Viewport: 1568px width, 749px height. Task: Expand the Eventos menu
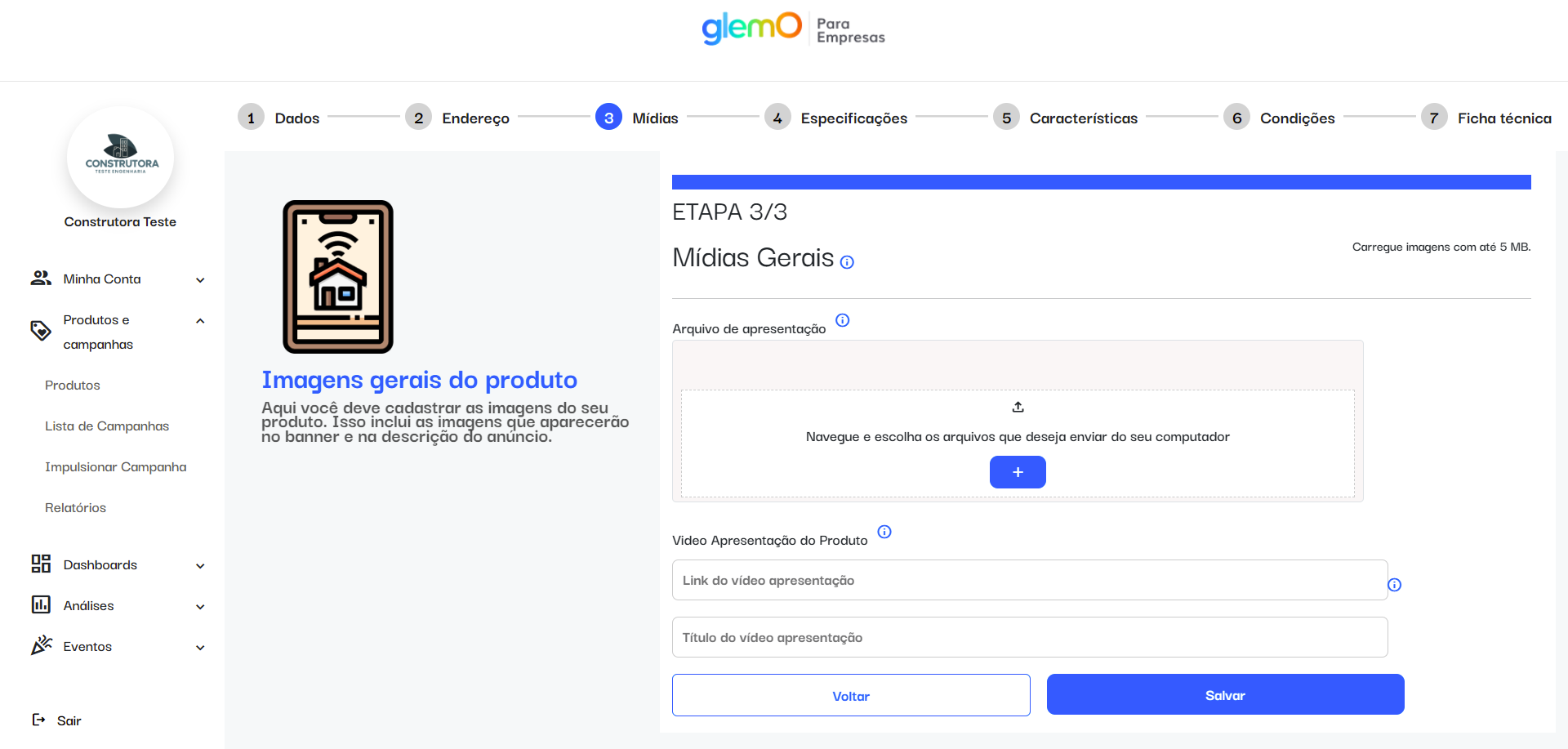[200, 648]
